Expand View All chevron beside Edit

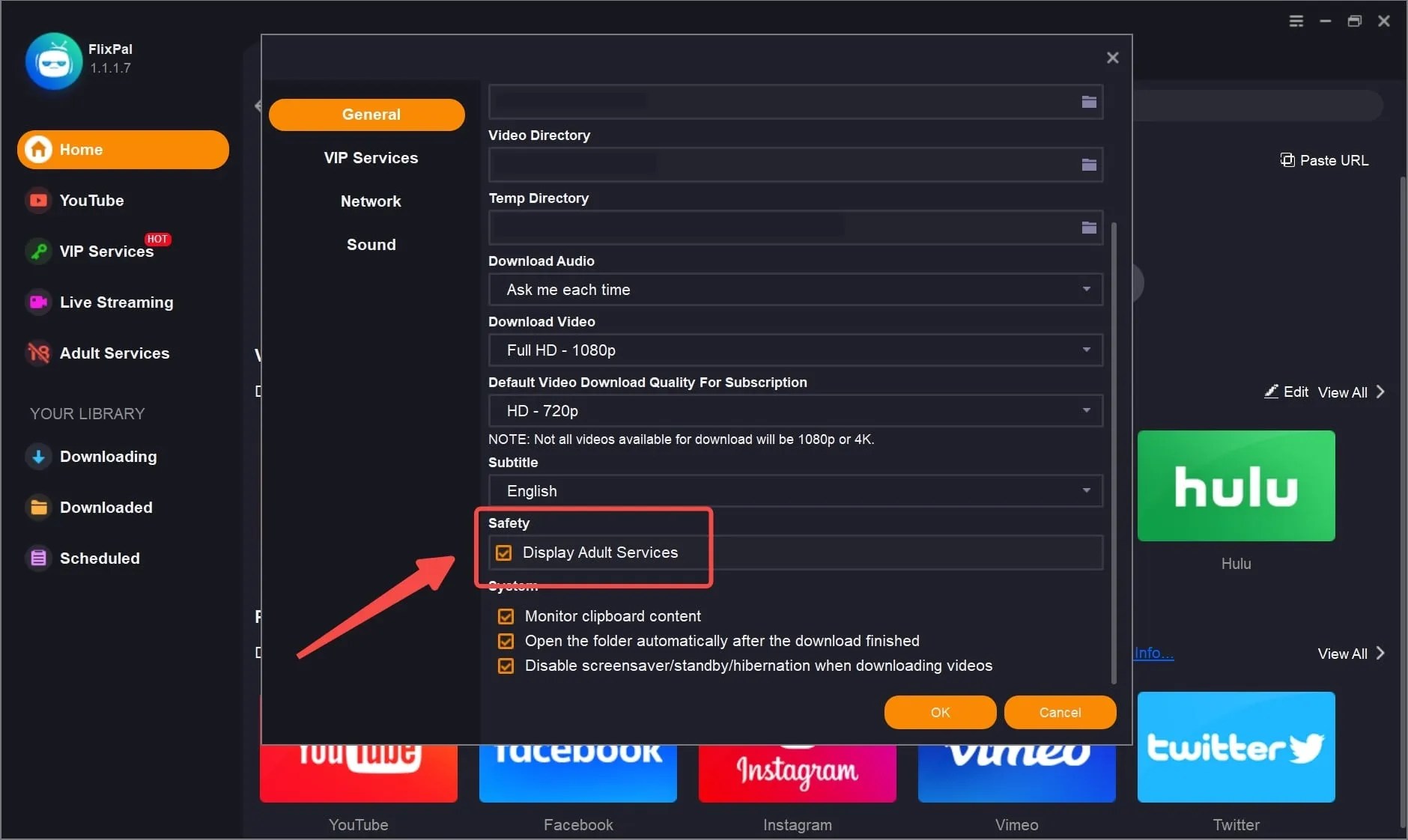click(x=1380, y=392)
